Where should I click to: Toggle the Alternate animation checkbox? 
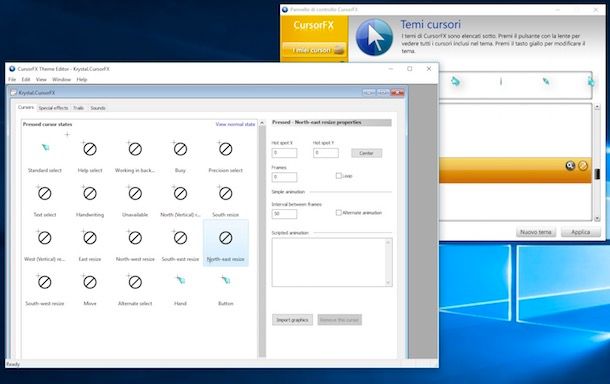pyautogui.click(x=338, y=212)
